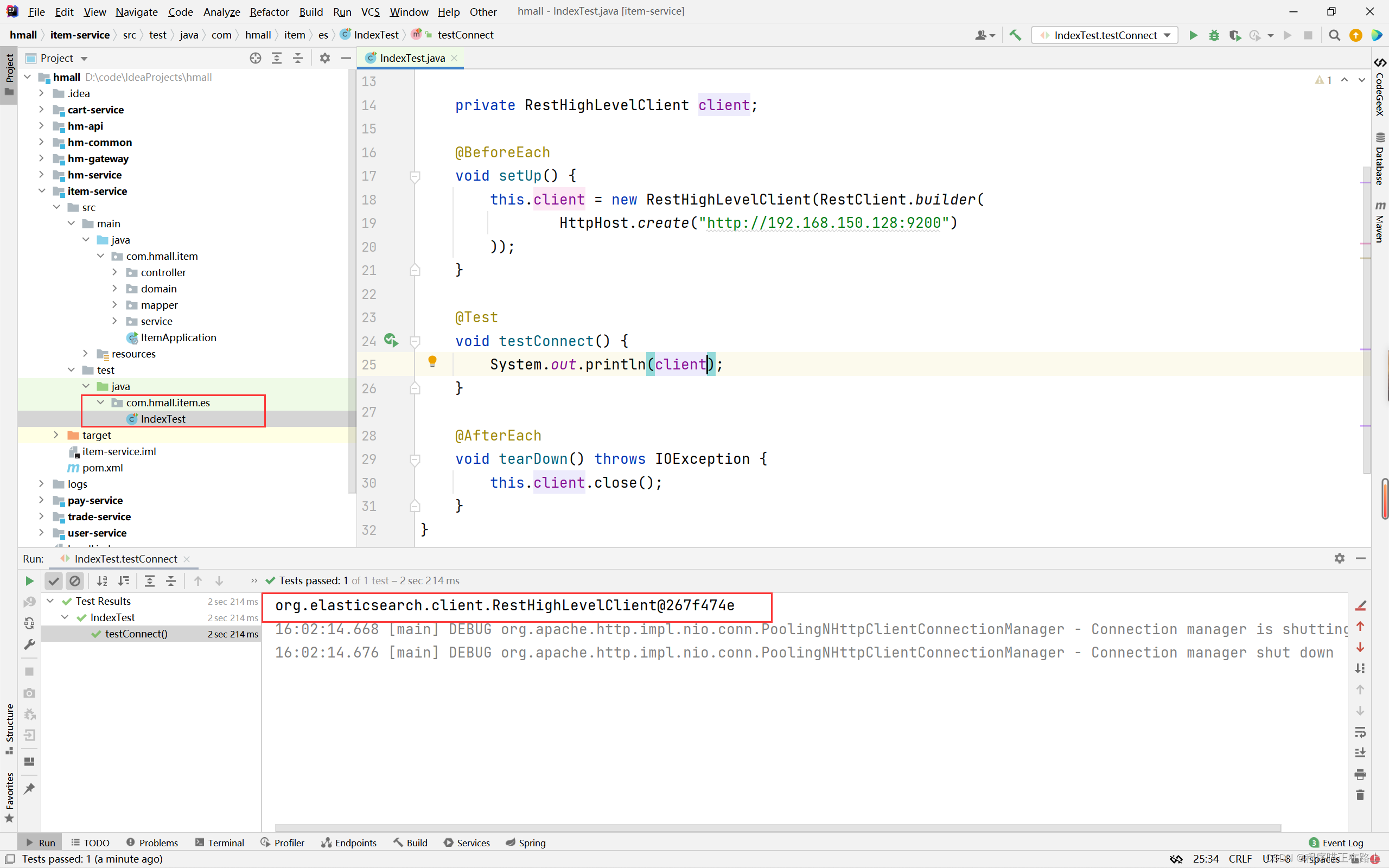1389x868 pixels.
Task: Open the Terminal tool window tab
Action: (x=220, y=842)
